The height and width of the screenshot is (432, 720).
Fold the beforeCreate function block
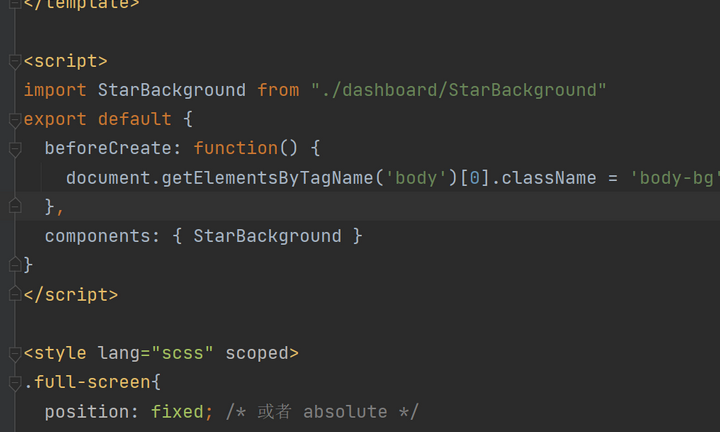click(14, 148)
